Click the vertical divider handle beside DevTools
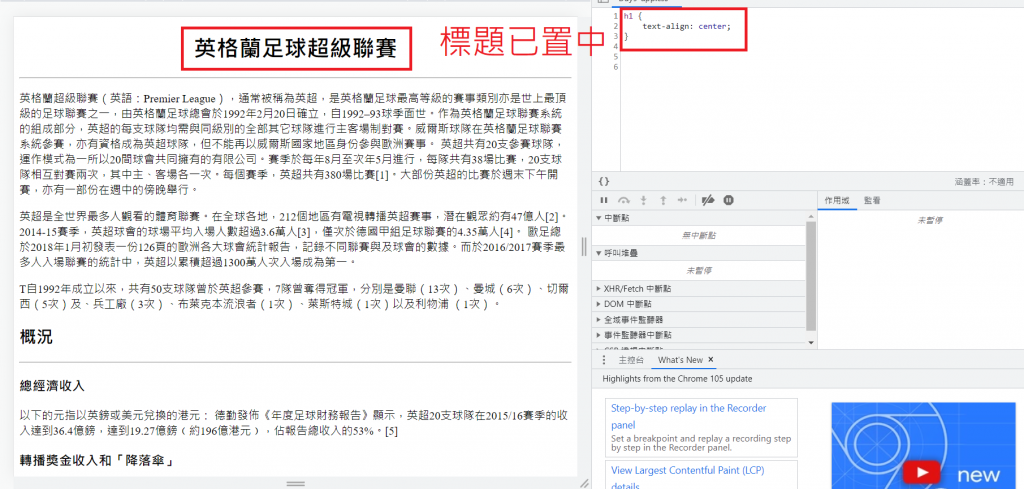The image size is (1024, 489). [x=584, y=245]
